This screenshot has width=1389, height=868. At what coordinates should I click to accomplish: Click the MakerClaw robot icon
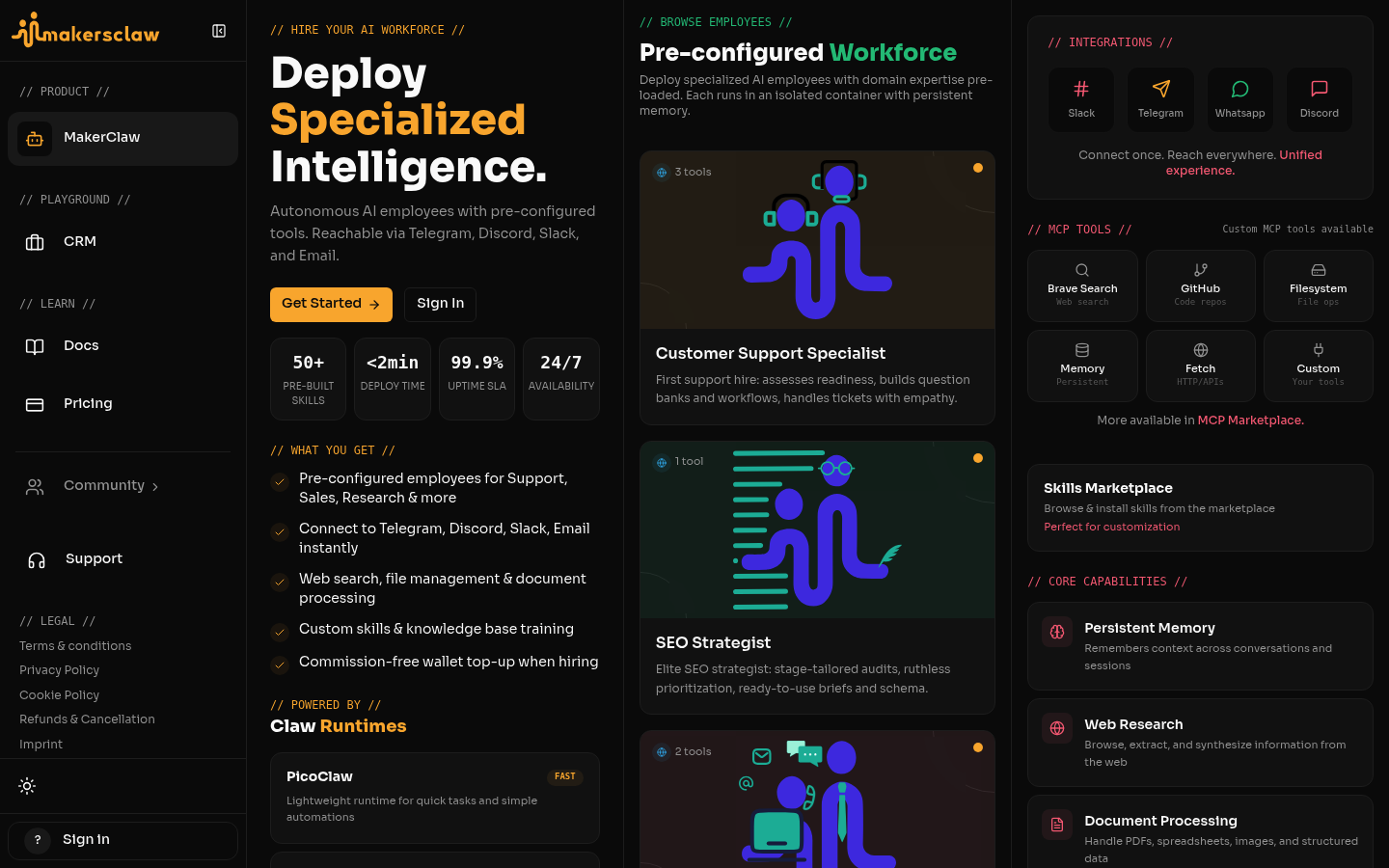coord(35,139)
